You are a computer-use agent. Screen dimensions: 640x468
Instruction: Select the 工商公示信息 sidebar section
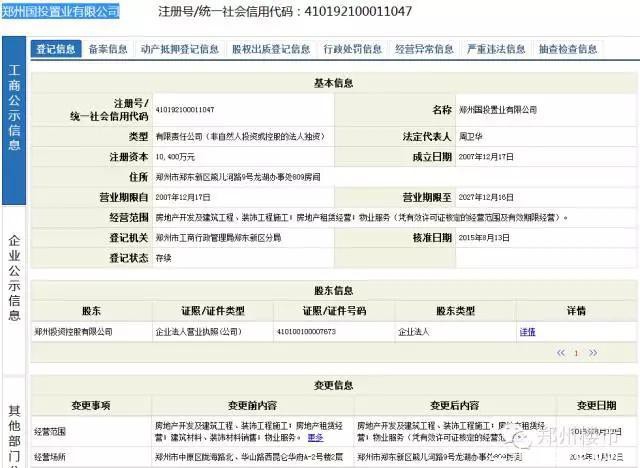coord(14,120)
